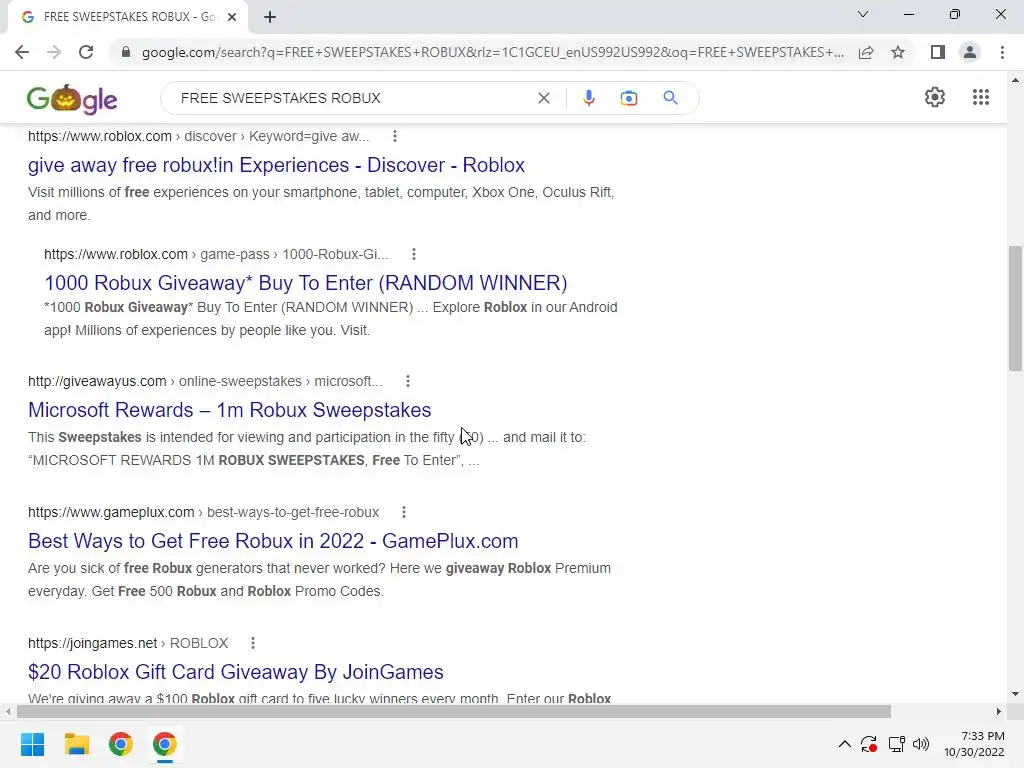Open give away free robux Discover Roblox link
The width and height of the screenshot is (1024, 768).
pos(276,165)
